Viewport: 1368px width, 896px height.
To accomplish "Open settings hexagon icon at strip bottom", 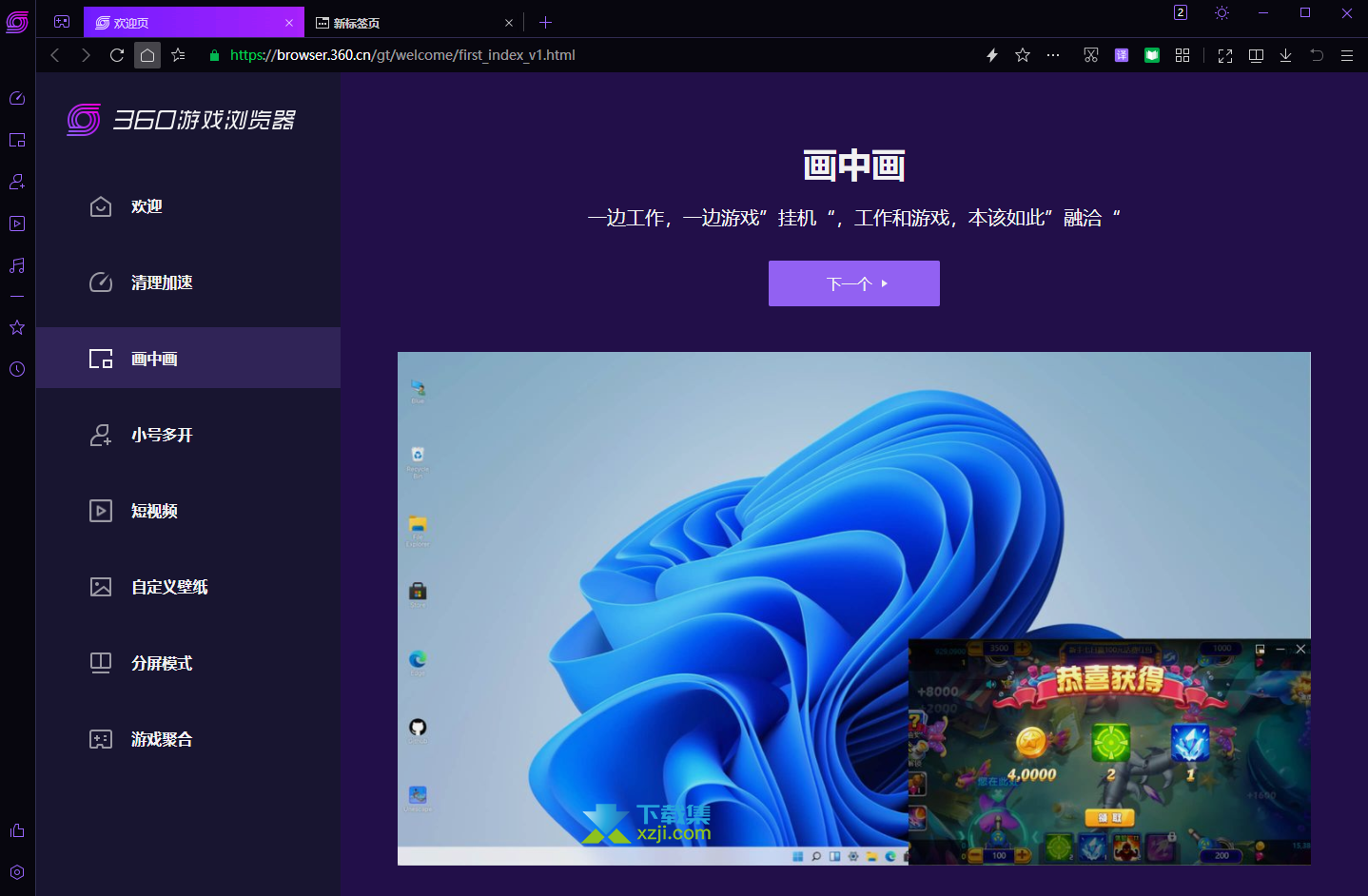I will 17,872.
